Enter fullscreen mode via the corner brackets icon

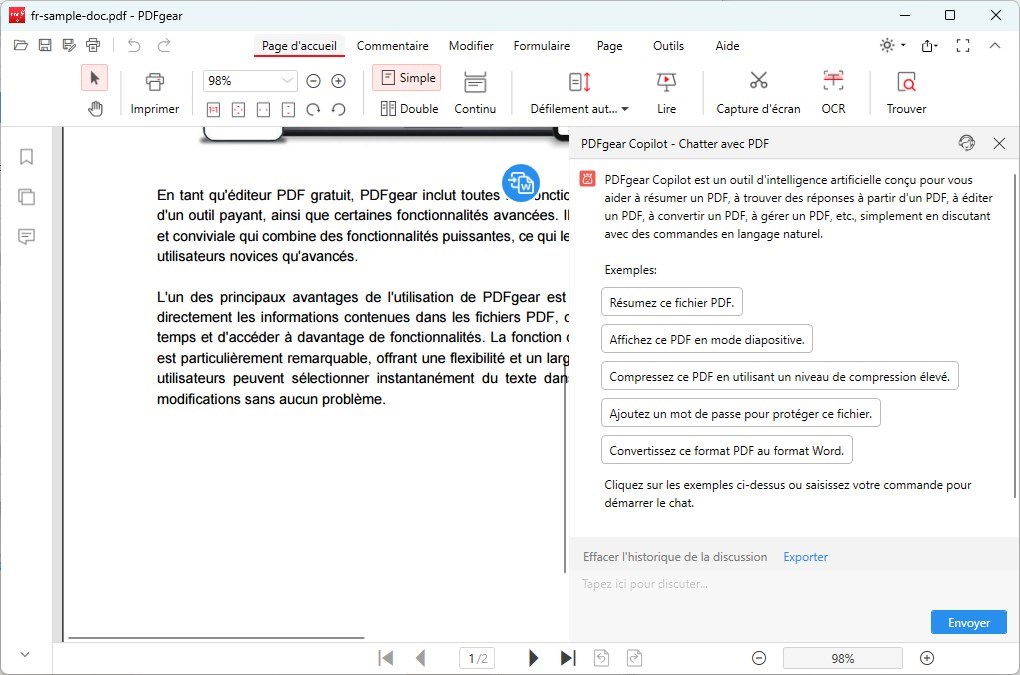(x=963, y=46)
